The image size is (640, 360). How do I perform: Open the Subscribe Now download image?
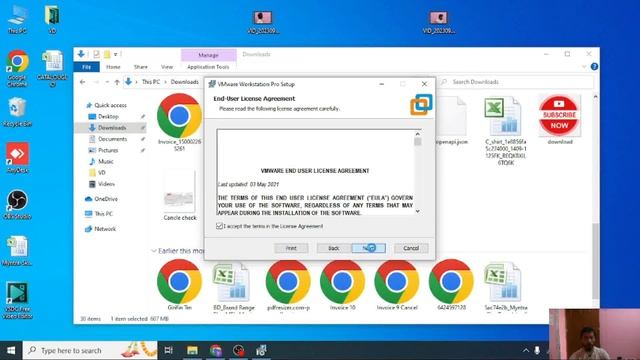(x=560, y=119)
